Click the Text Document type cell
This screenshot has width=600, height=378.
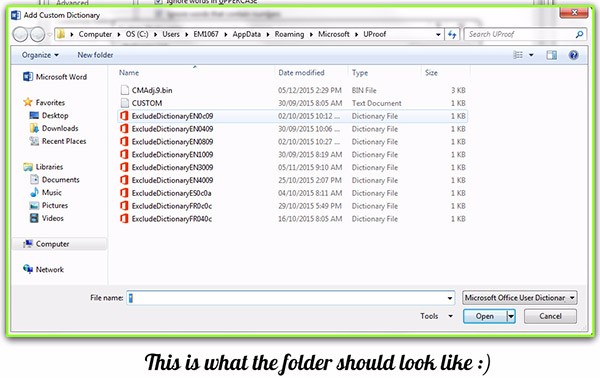[x=377, y=103]
